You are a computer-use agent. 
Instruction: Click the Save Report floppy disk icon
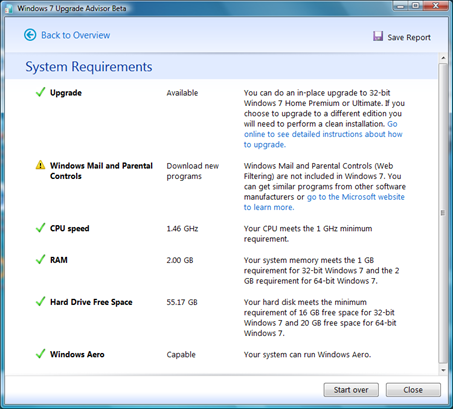coord(378,36)
